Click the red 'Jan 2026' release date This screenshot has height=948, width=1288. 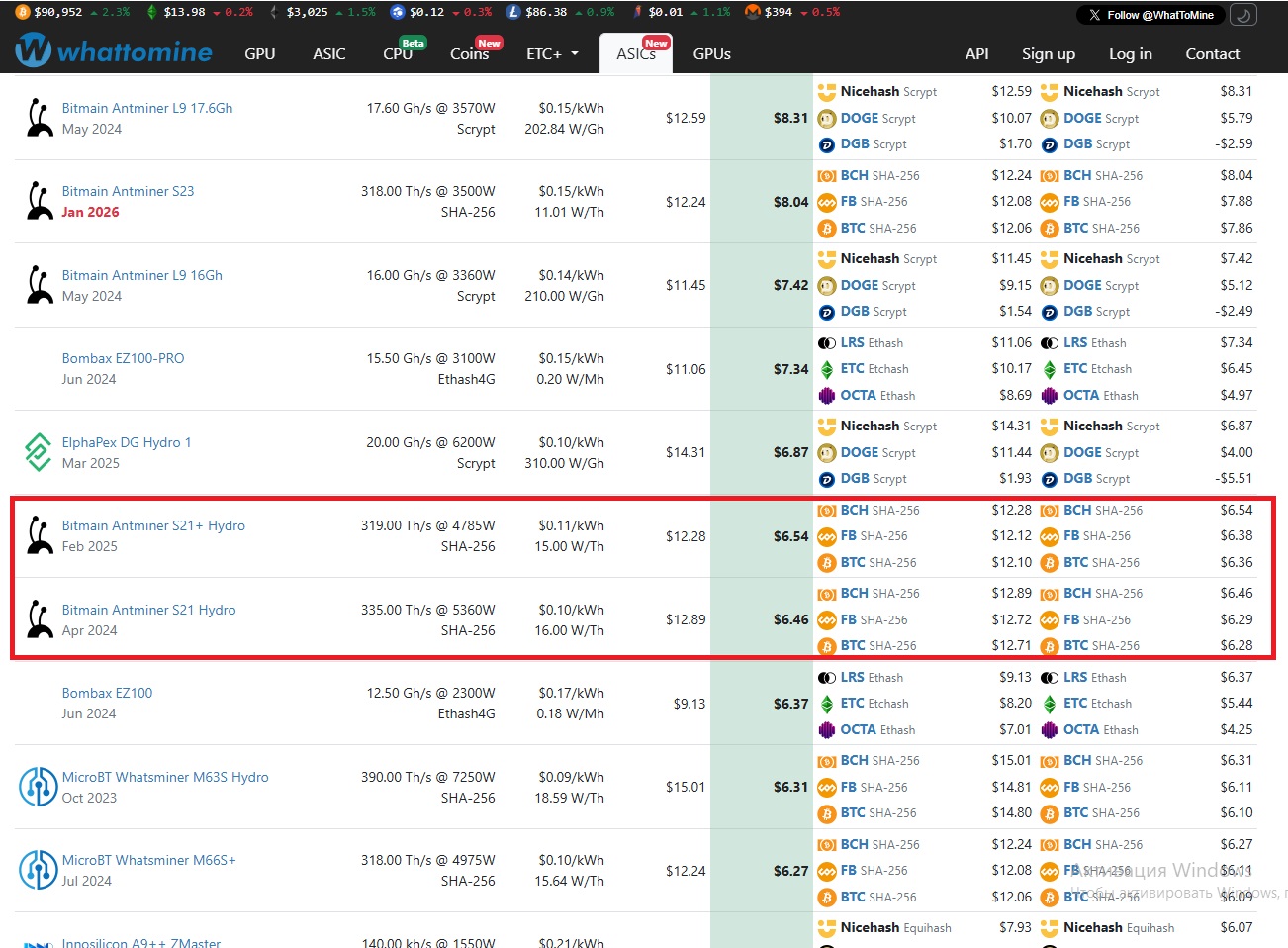[91, 212]
